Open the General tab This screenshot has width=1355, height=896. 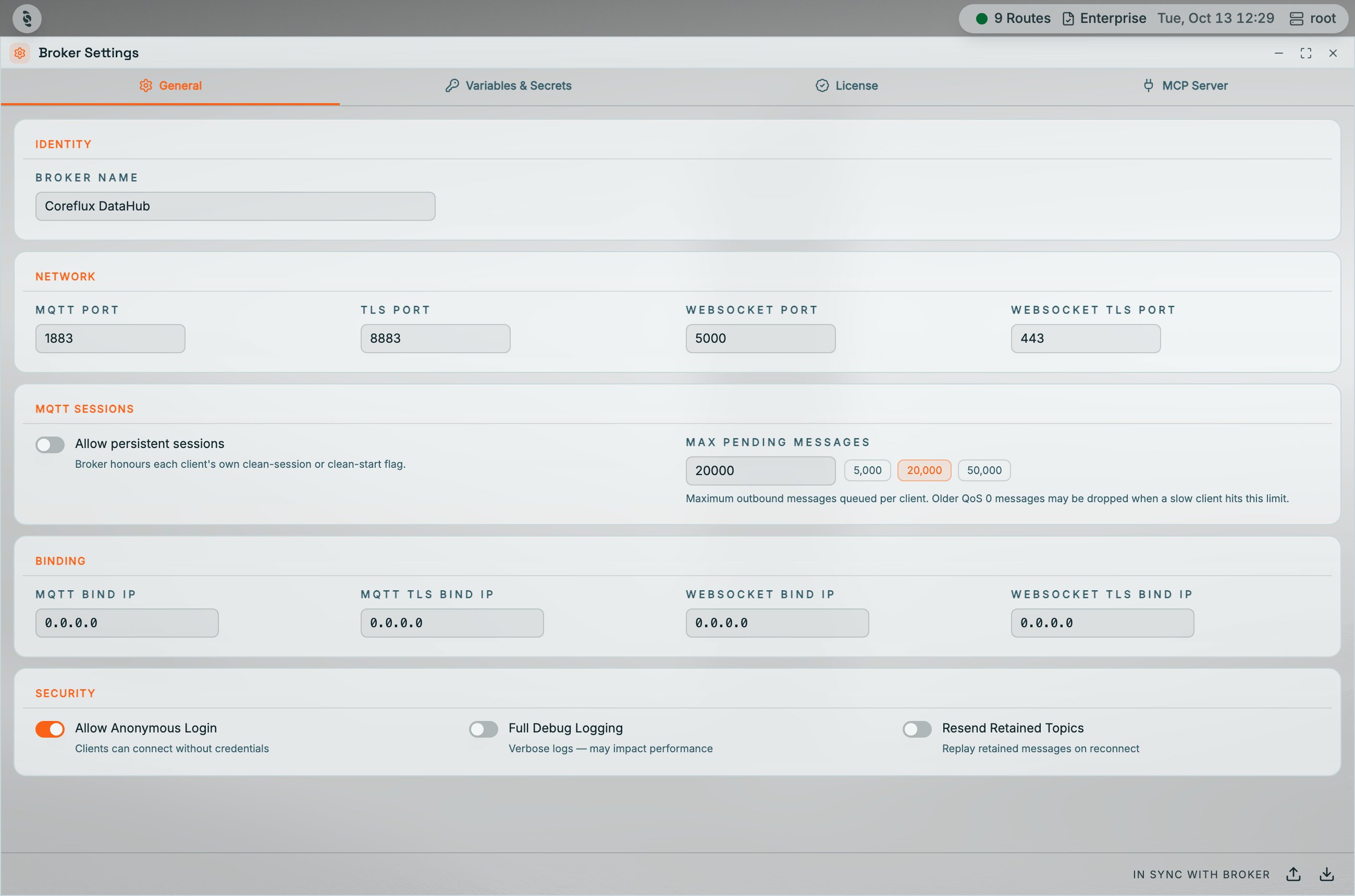click(x=170, y=86)
